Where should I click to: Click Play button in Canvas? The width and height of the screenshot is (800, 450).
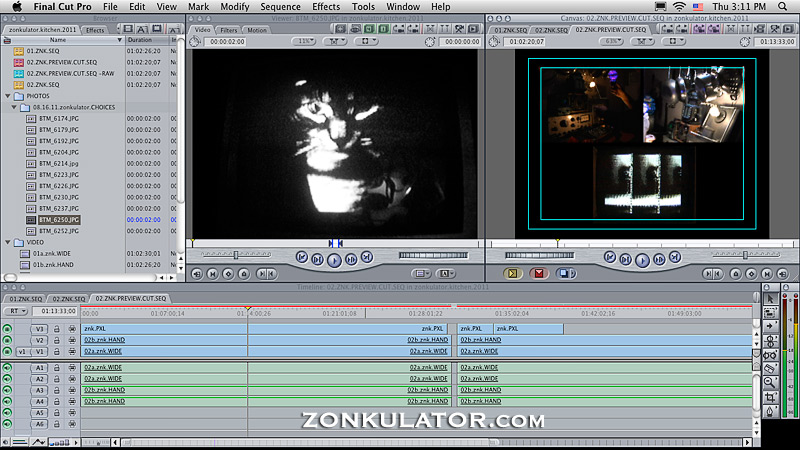(642, 260)
